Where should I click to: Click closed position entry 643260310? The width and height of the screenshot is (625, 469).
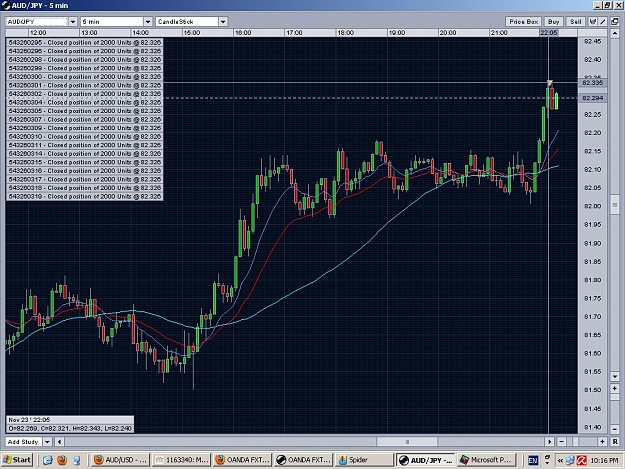(x=85, y=136)
